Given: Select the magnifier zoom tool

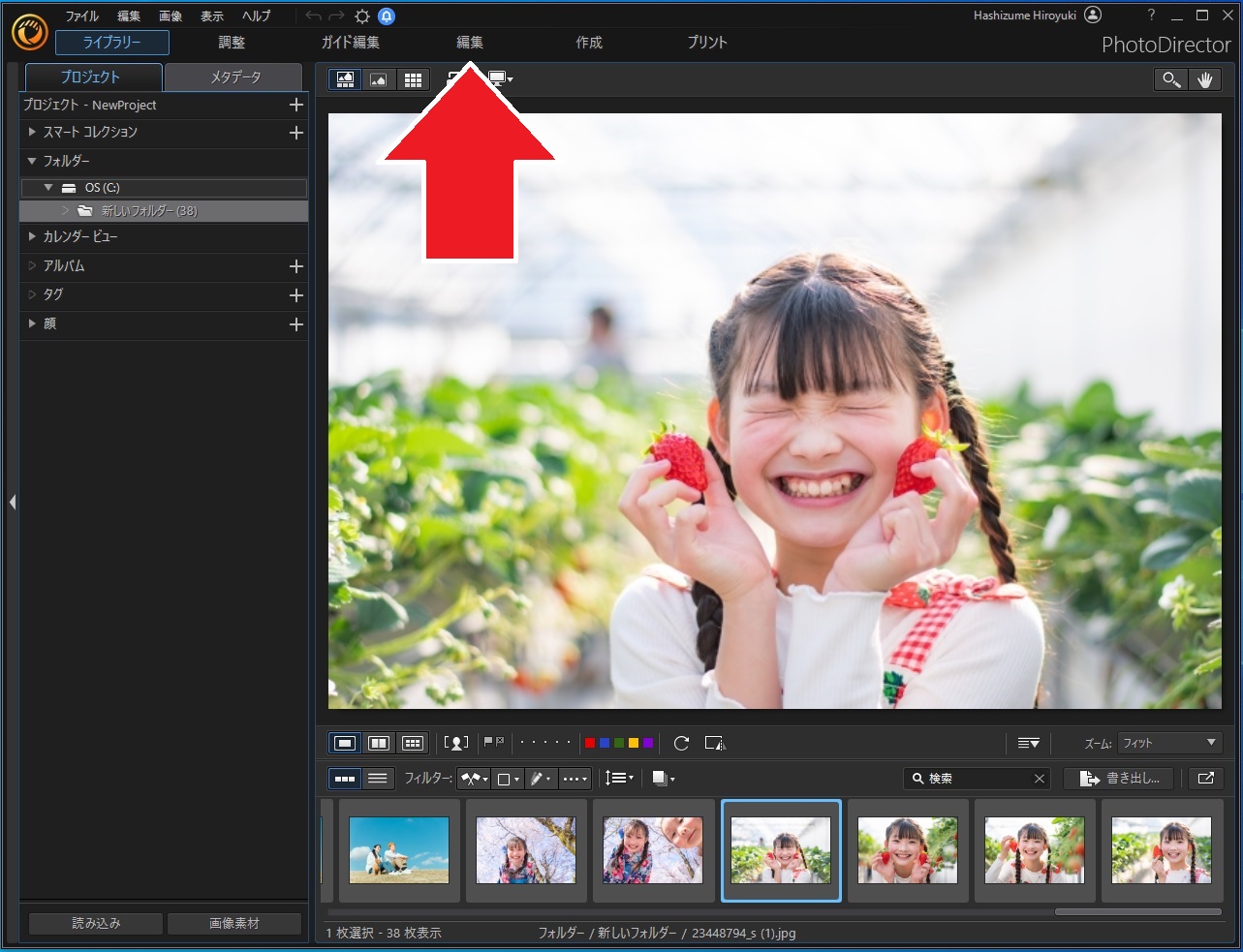Looking at the screenshot, I should [1171, 80].
